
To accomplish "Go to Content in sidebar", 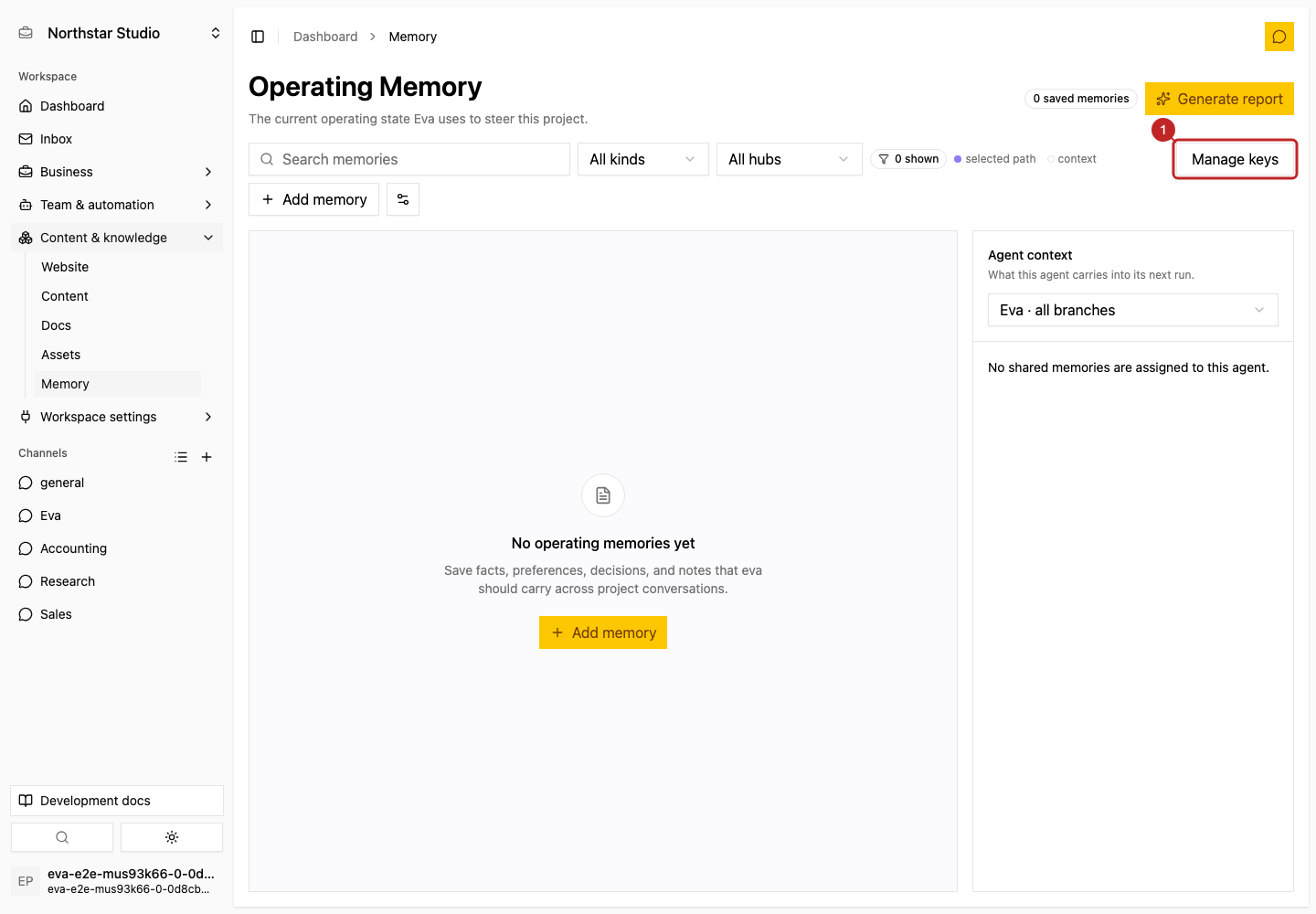I will coord(117,296).
